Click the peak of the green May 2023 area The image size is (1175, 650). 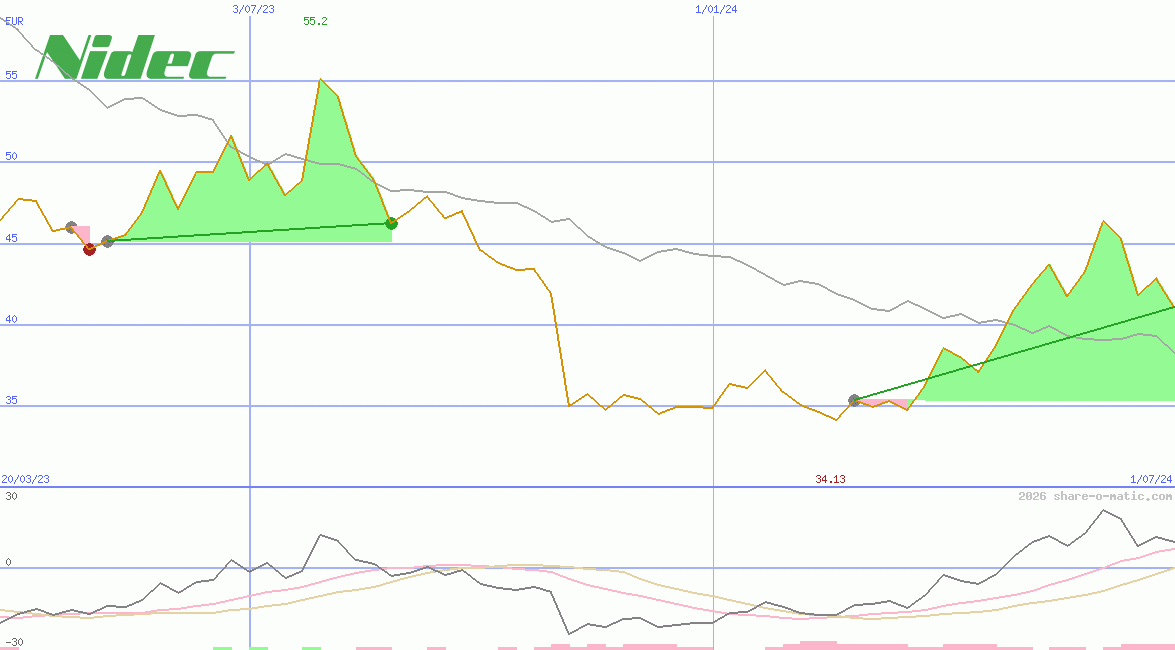321,77
